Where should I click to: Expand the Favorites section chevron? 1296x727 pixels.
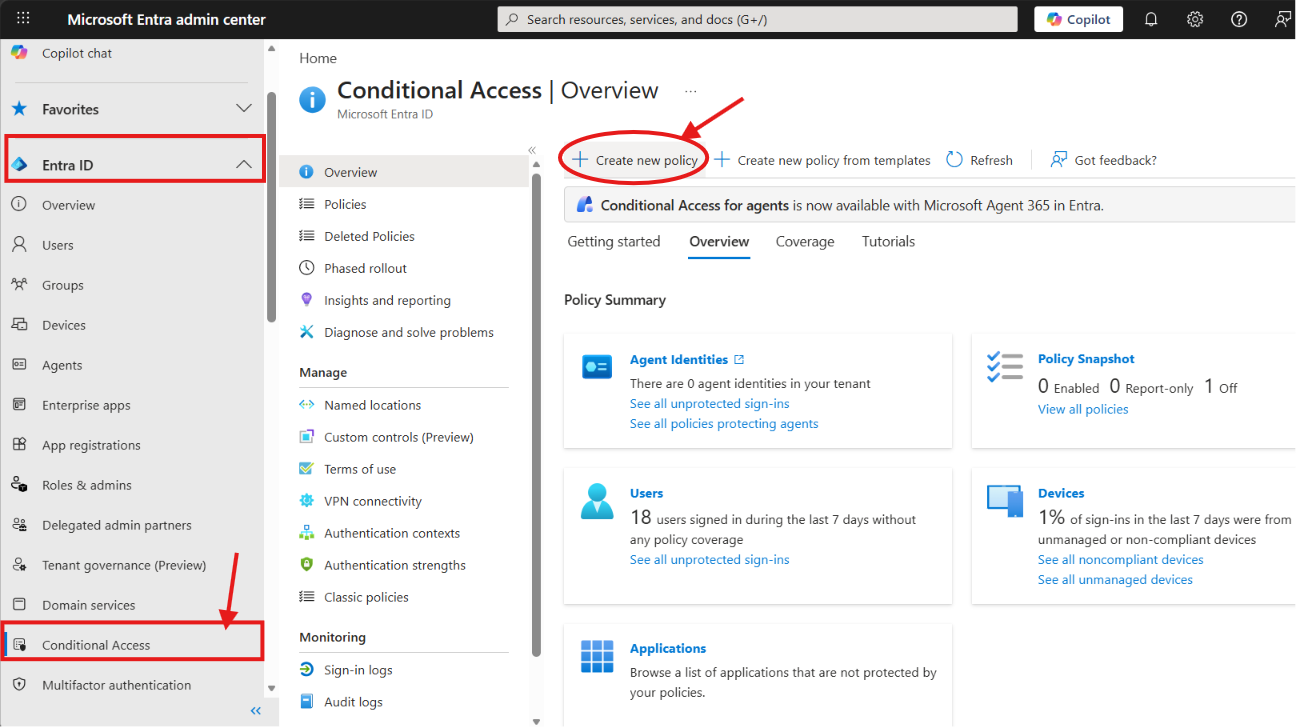coord(244,108)
